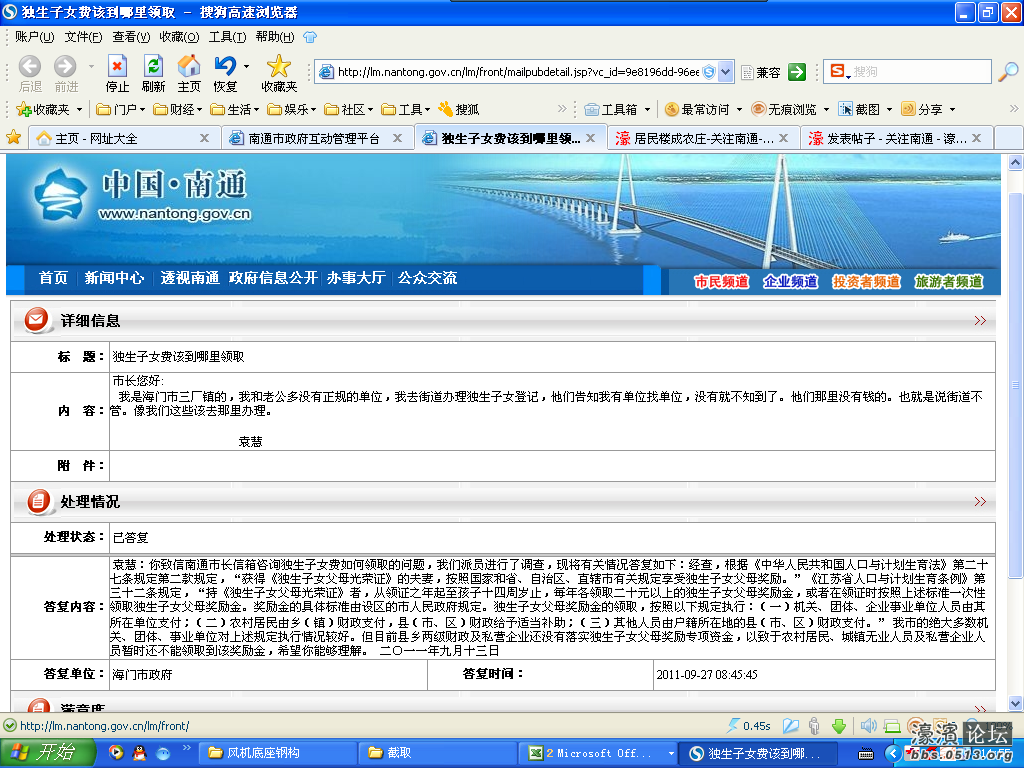Click the page vertical scrollbar down arrow
This screenshot has width=1024, height=768.
pos(1016,703)
